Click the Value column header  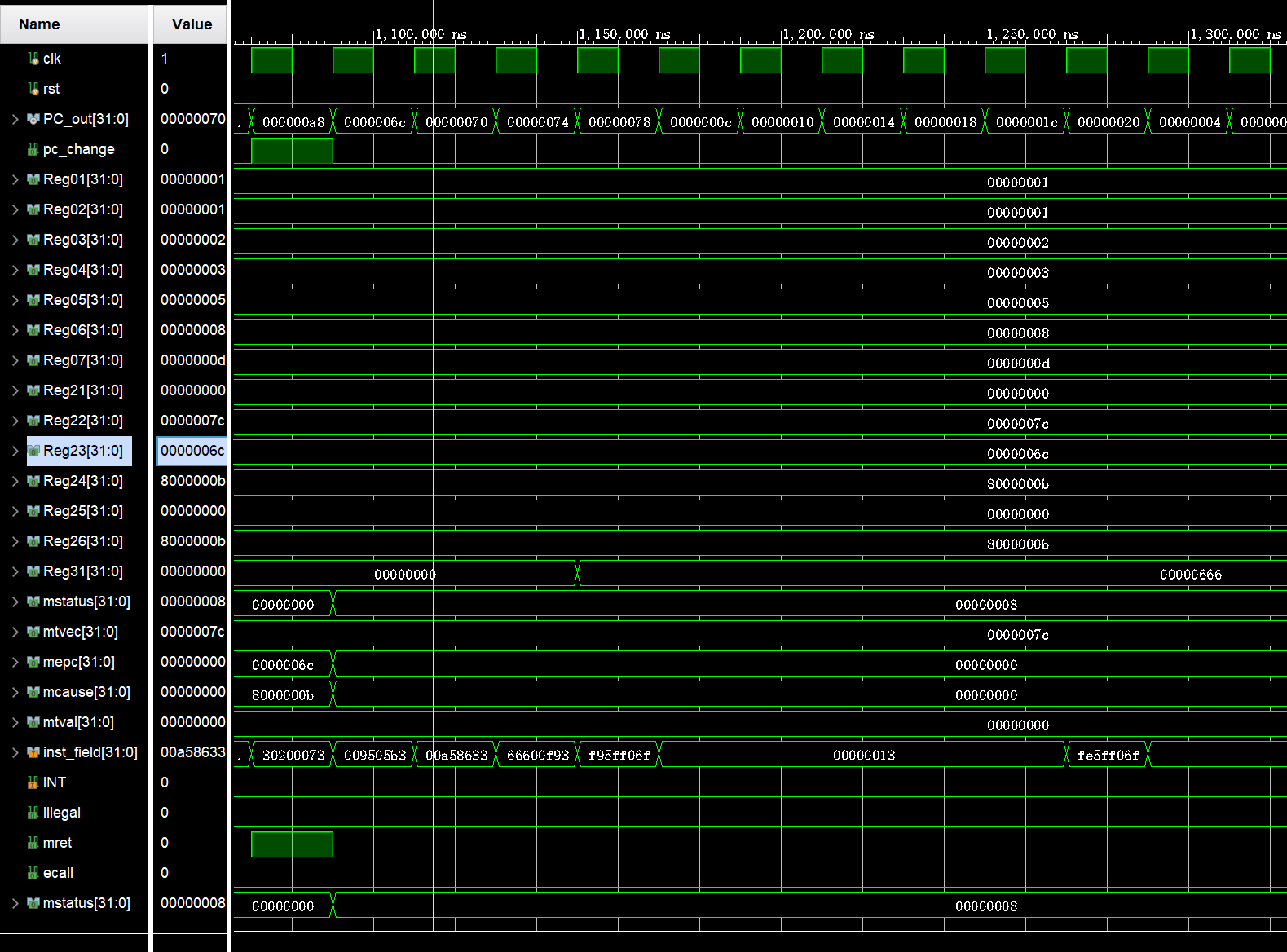(192, 24)
